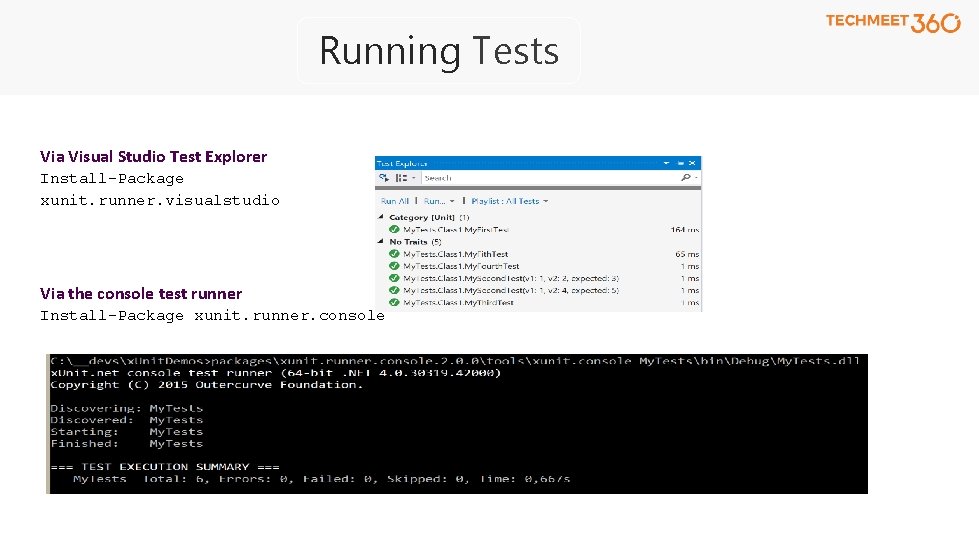The width and height of the screenshot is (979, 551).
Task: Click the green passed icon beside MyFourthTest
Action: 394,266
